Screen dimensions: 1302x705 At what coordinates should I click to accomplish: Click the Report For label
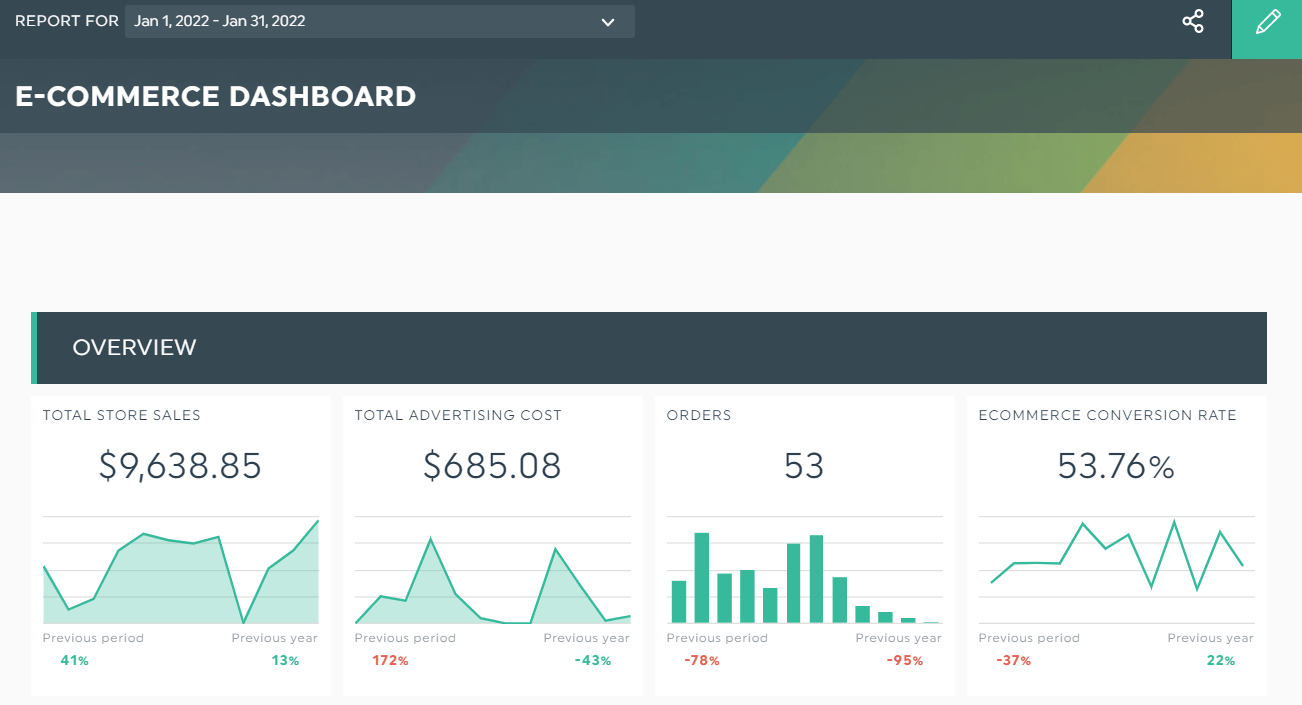coord(66,21)
